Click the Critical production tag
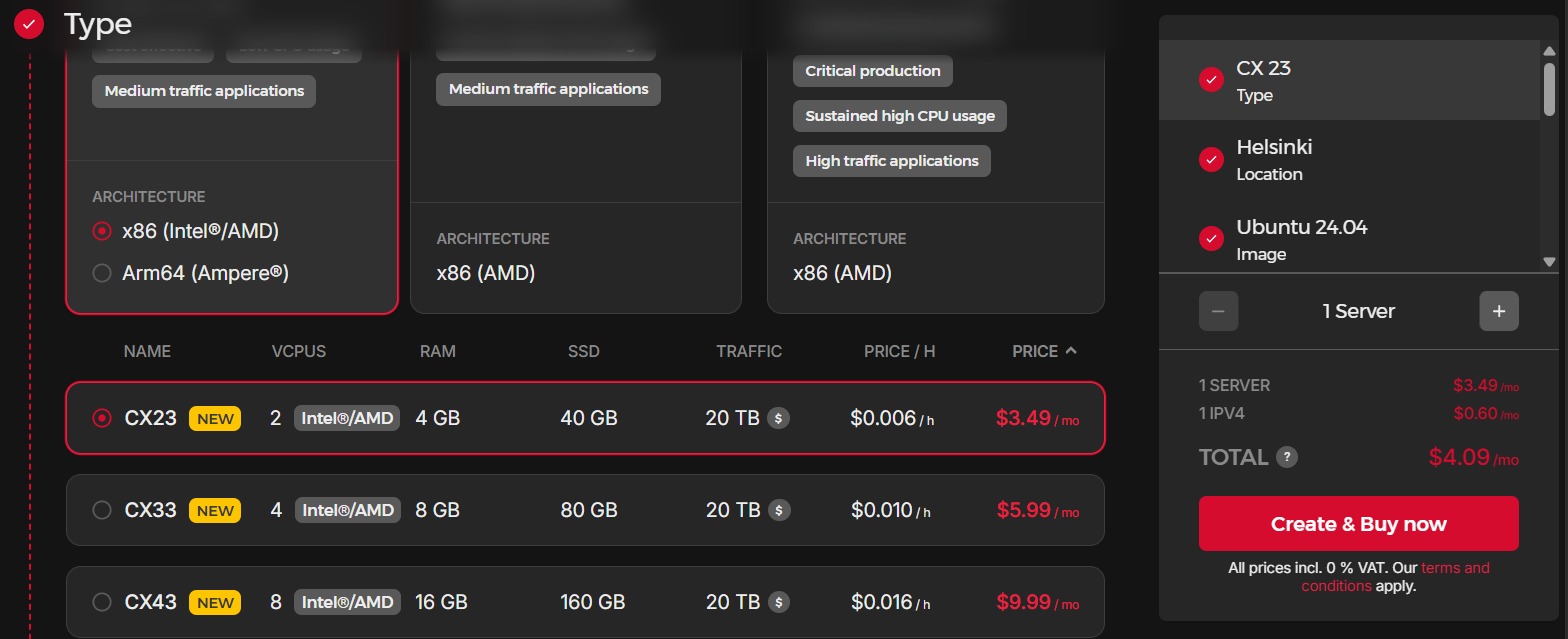The image size is (1568, 639). [873, 71]
